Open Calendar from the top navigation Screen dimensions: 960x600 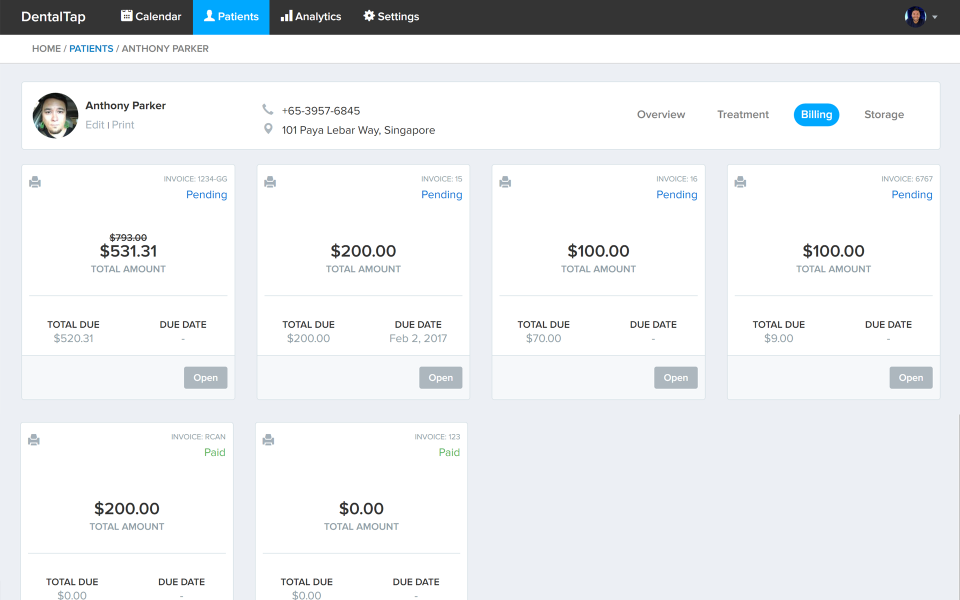point(151,17)
